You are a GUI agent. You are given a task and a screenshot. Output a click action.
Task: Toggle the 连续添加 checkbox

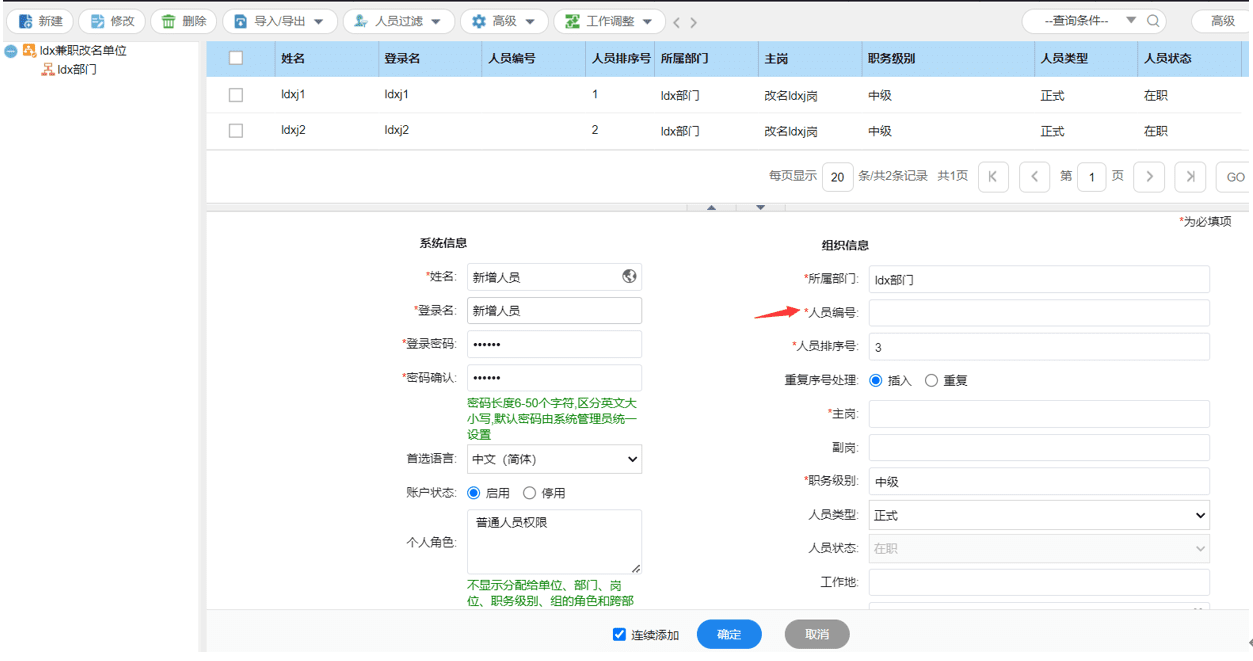coord(619,634)
